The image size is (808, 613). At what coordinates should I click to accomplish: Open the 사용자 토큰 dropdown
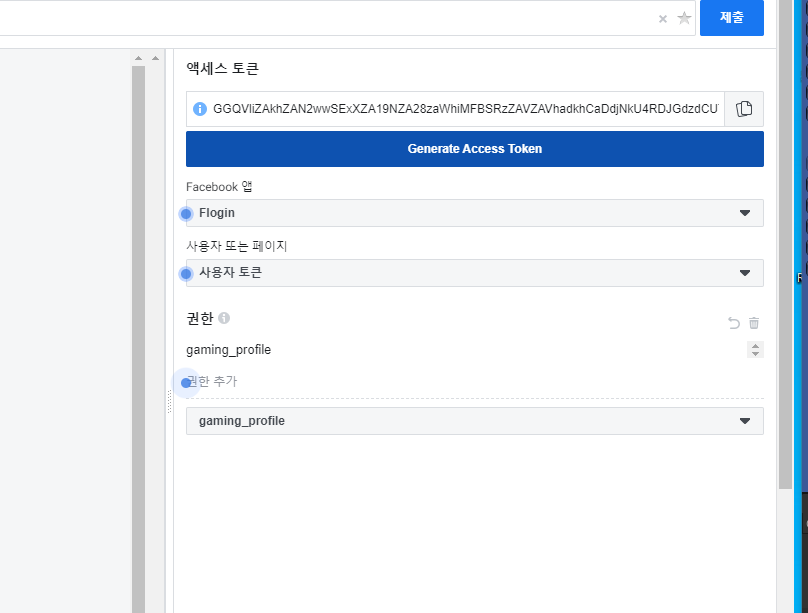click(x=475, y=273)
